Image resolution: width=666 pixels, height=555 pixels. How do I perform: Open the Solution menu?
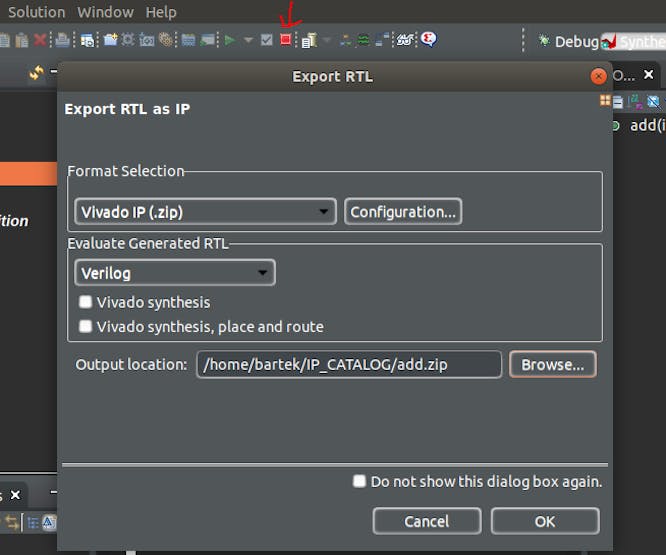coord(37,12)
